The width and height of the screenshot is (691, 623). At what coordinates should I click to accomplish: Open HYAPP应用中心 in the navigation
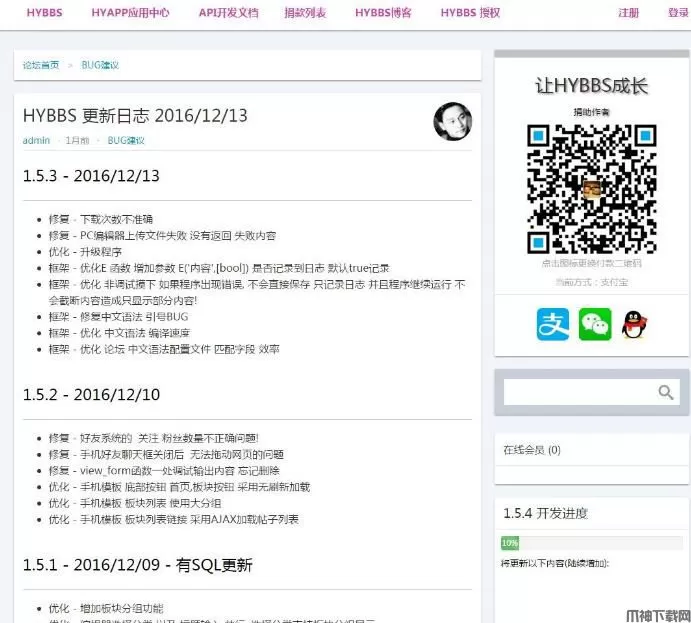(130, 13)
